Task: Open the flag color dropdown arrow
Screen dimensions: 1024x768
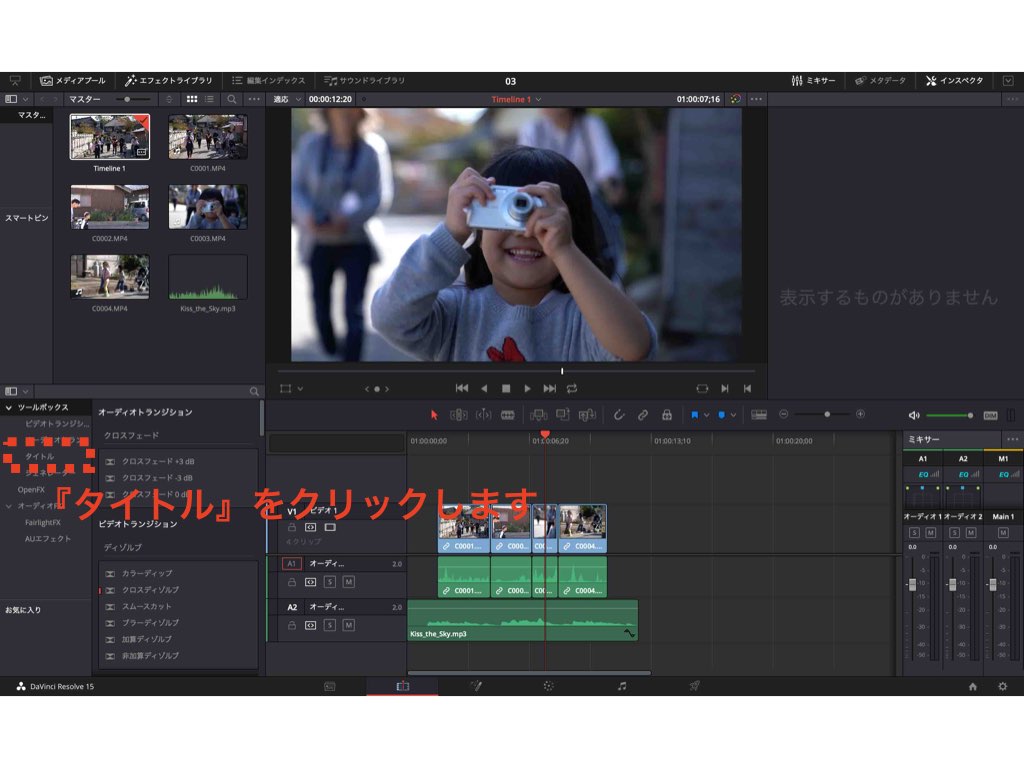Action: 707,415
